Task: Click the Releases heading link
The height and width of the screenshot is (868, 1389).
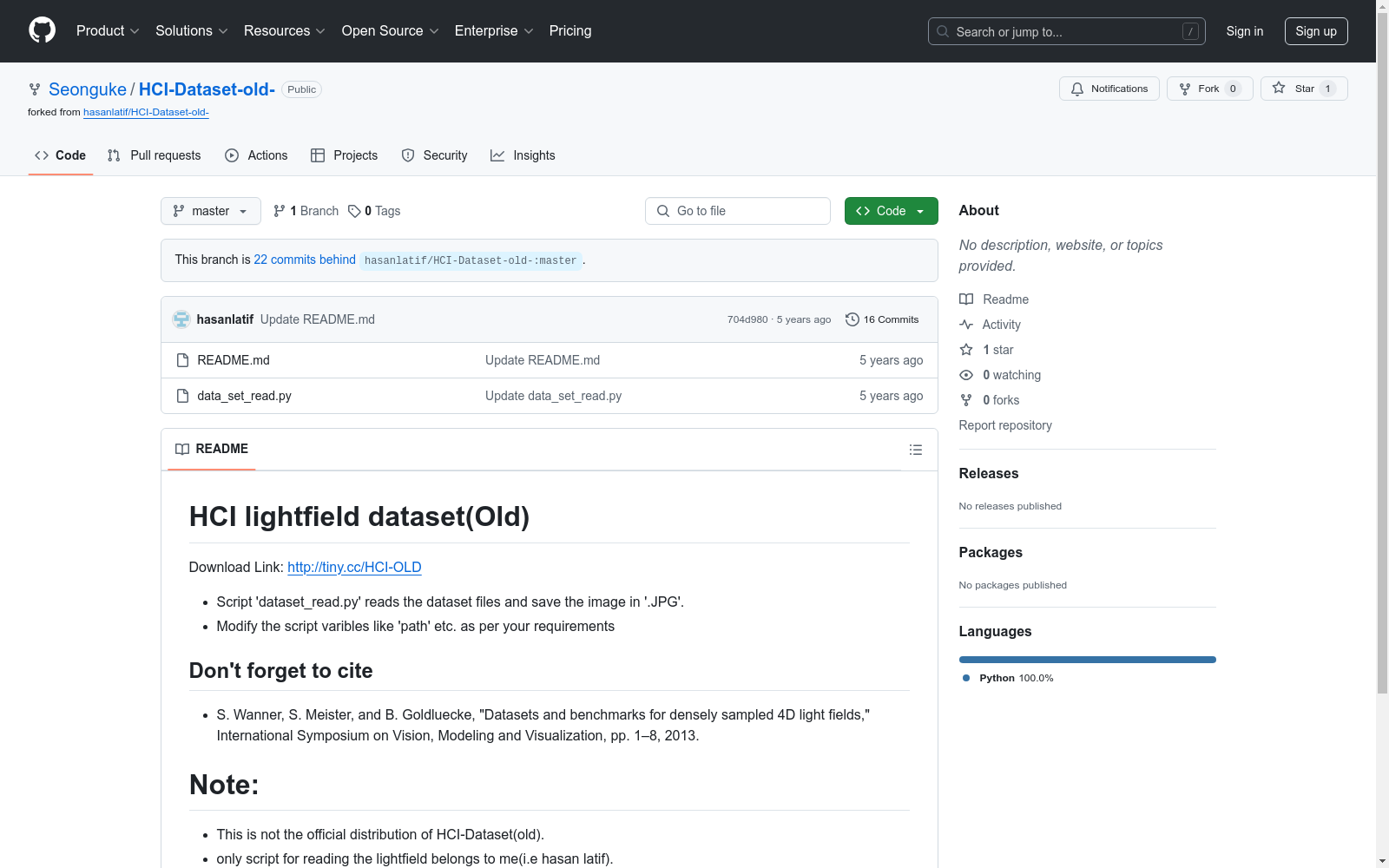Action: pyautogui.click(x=989, y=473)
